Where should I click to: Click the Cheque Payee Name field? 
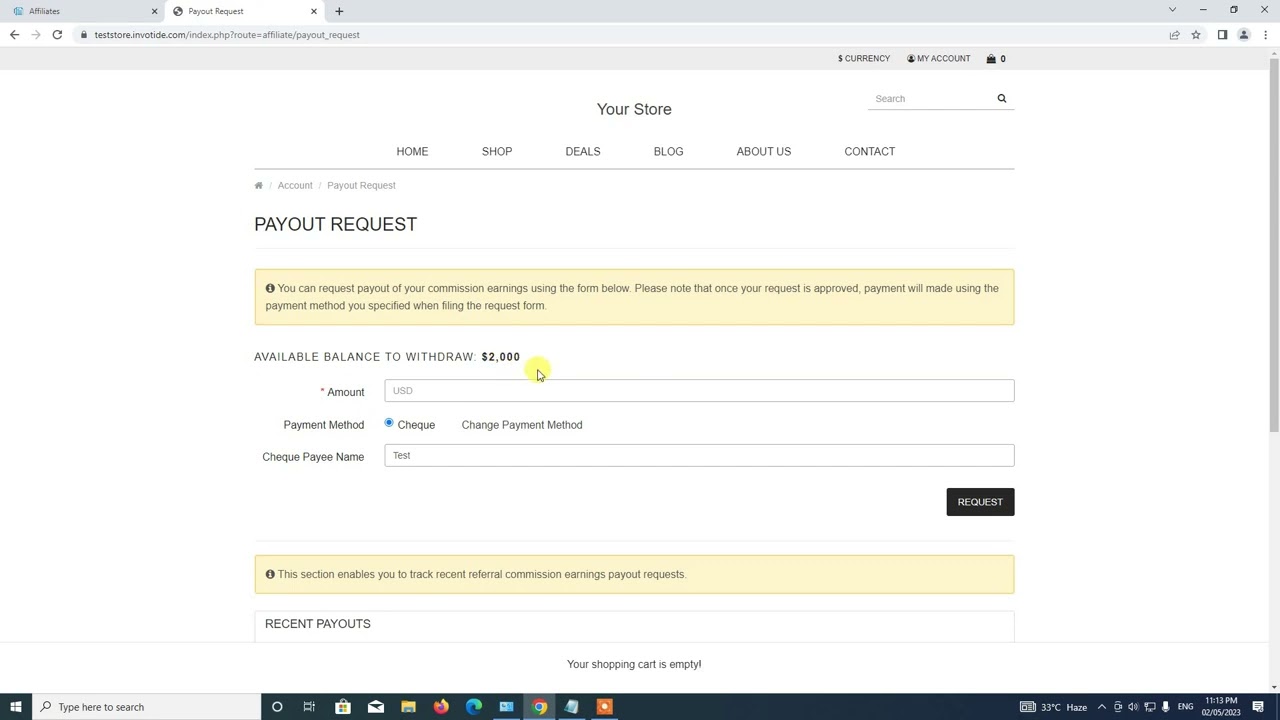point(699,456)
